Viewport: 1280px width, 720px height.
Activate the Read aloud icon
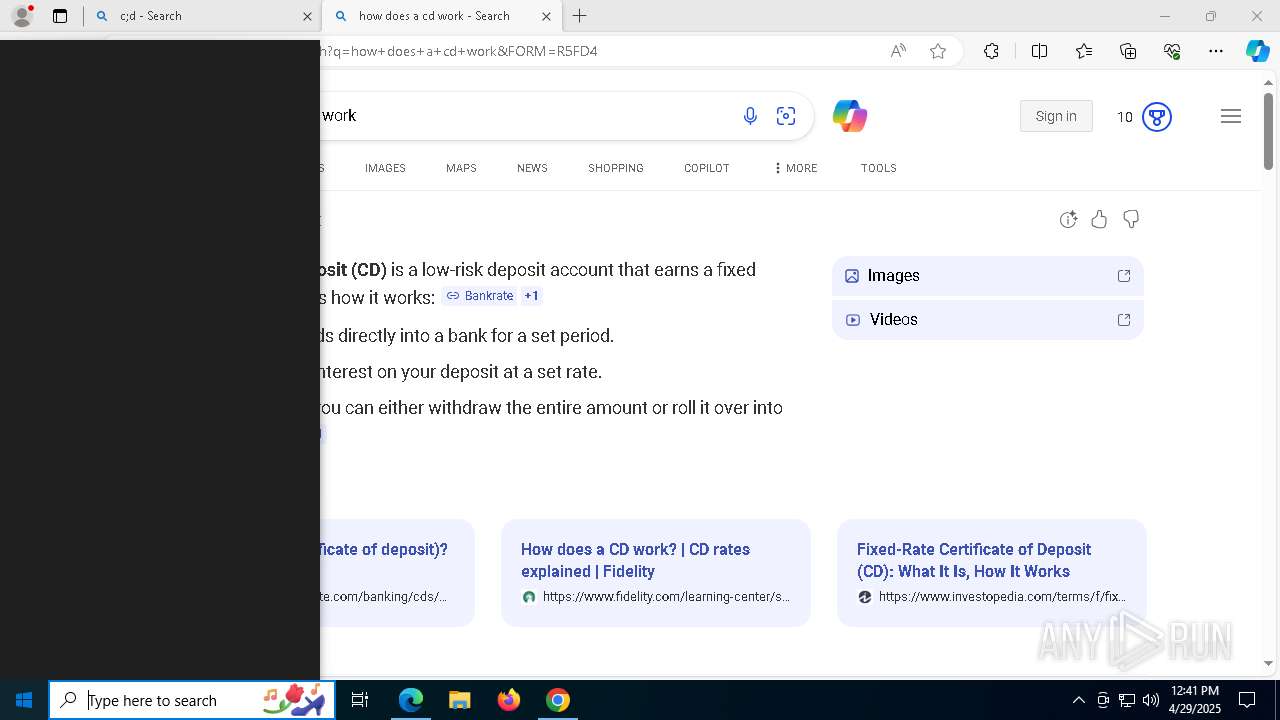898,51
